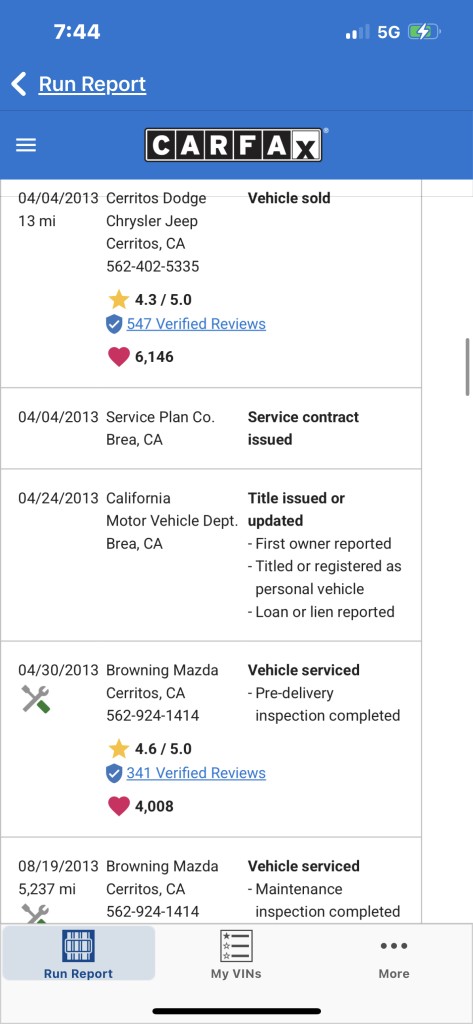Tap the battery charging status icon

[x=425, y=31]
